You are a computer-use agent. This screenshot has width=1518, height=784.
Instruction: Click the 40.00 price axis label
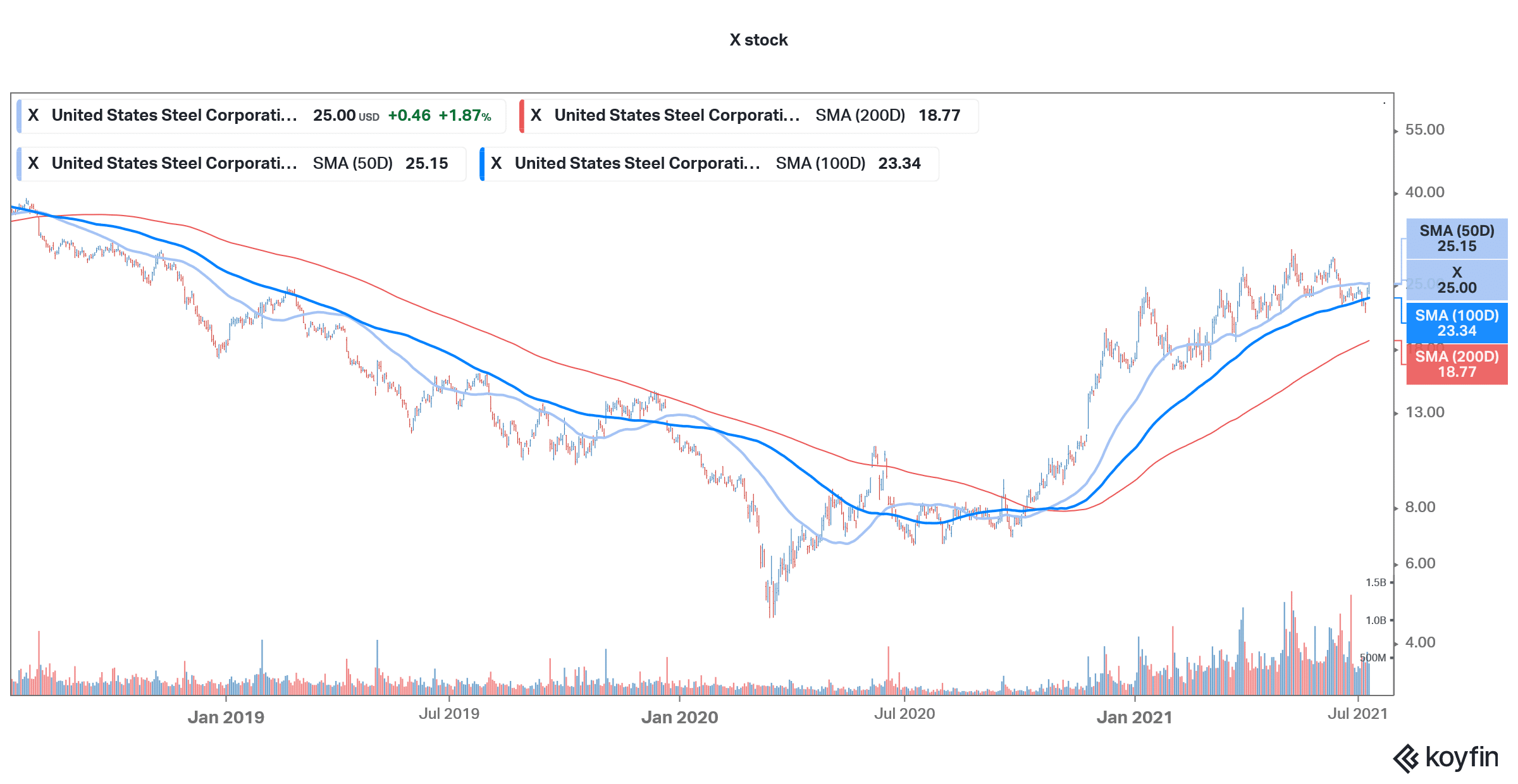(x=1424, y=192)
